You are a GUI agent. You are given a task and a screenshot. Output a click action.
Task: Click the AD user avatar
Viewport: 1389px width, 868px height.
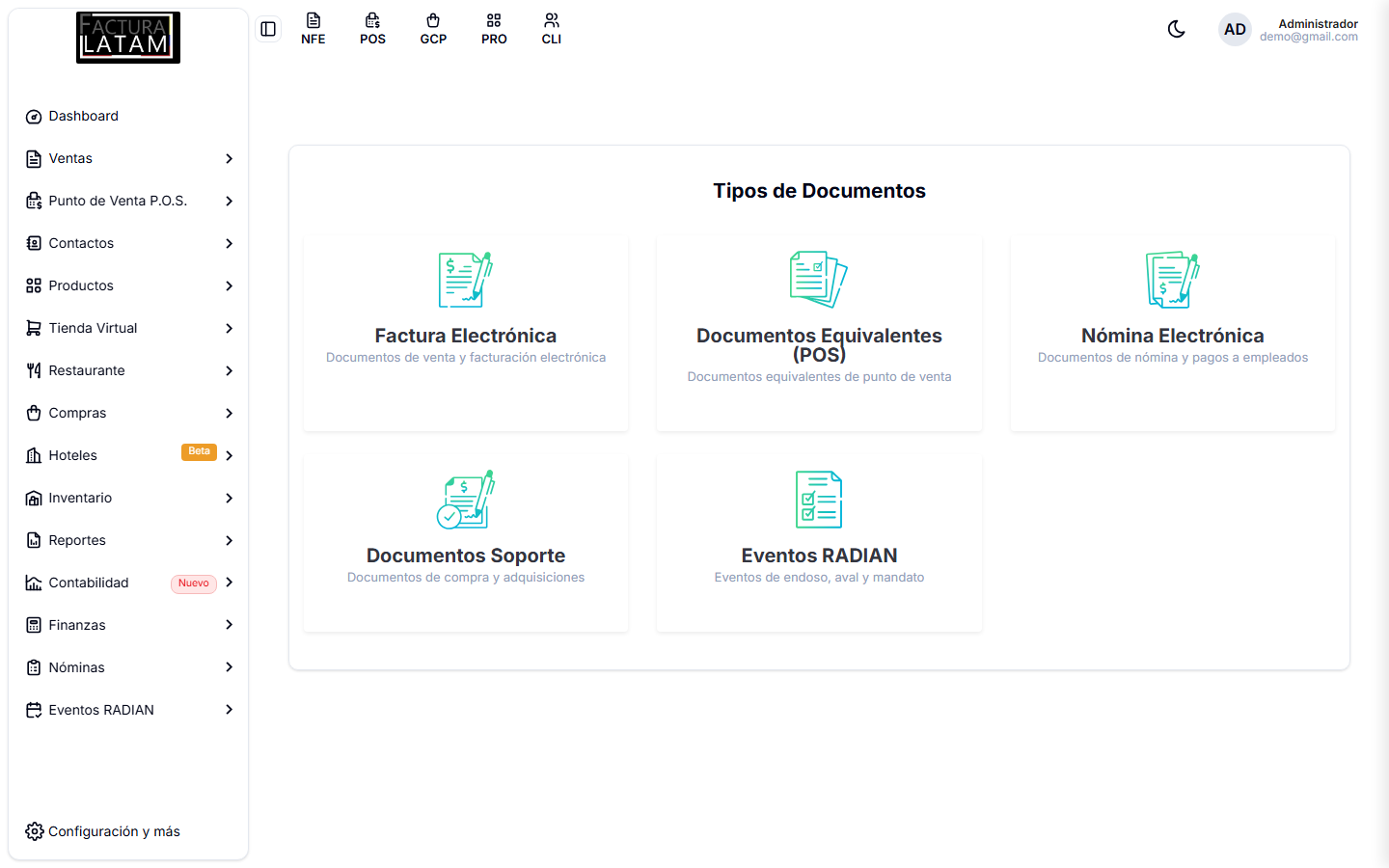coord(1235,30)
